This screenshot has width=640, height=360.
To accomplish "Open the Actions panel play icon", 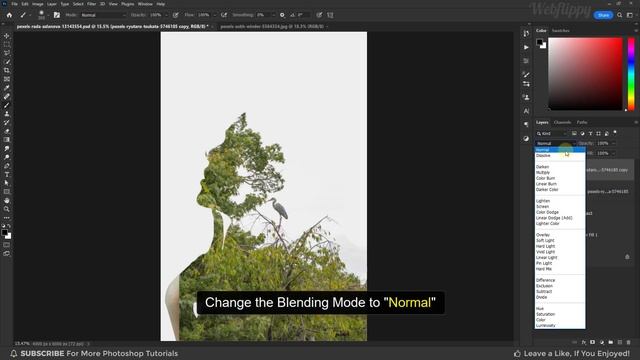I will (526, 47).
